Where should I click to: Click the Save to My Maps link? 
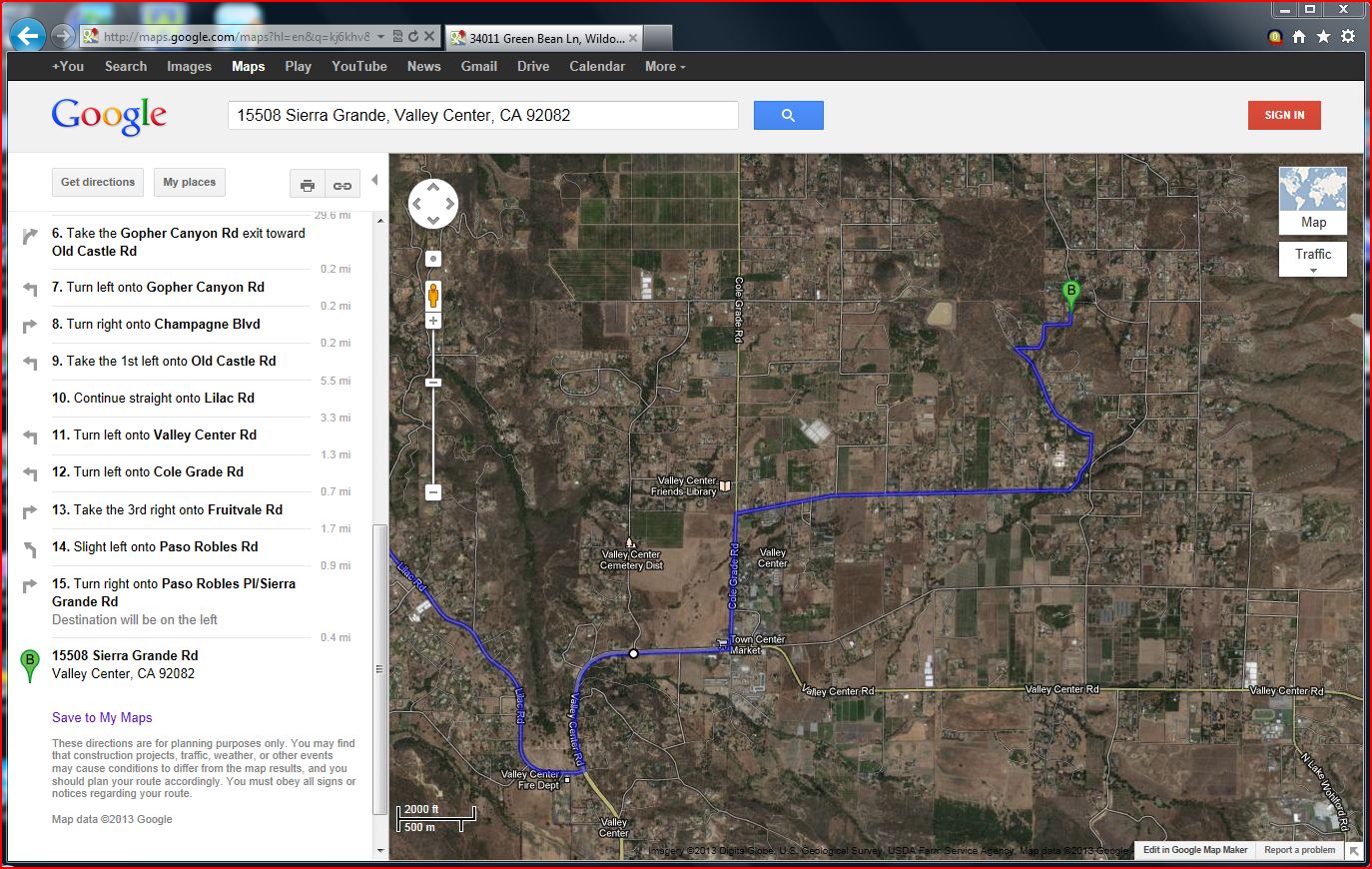102,717
